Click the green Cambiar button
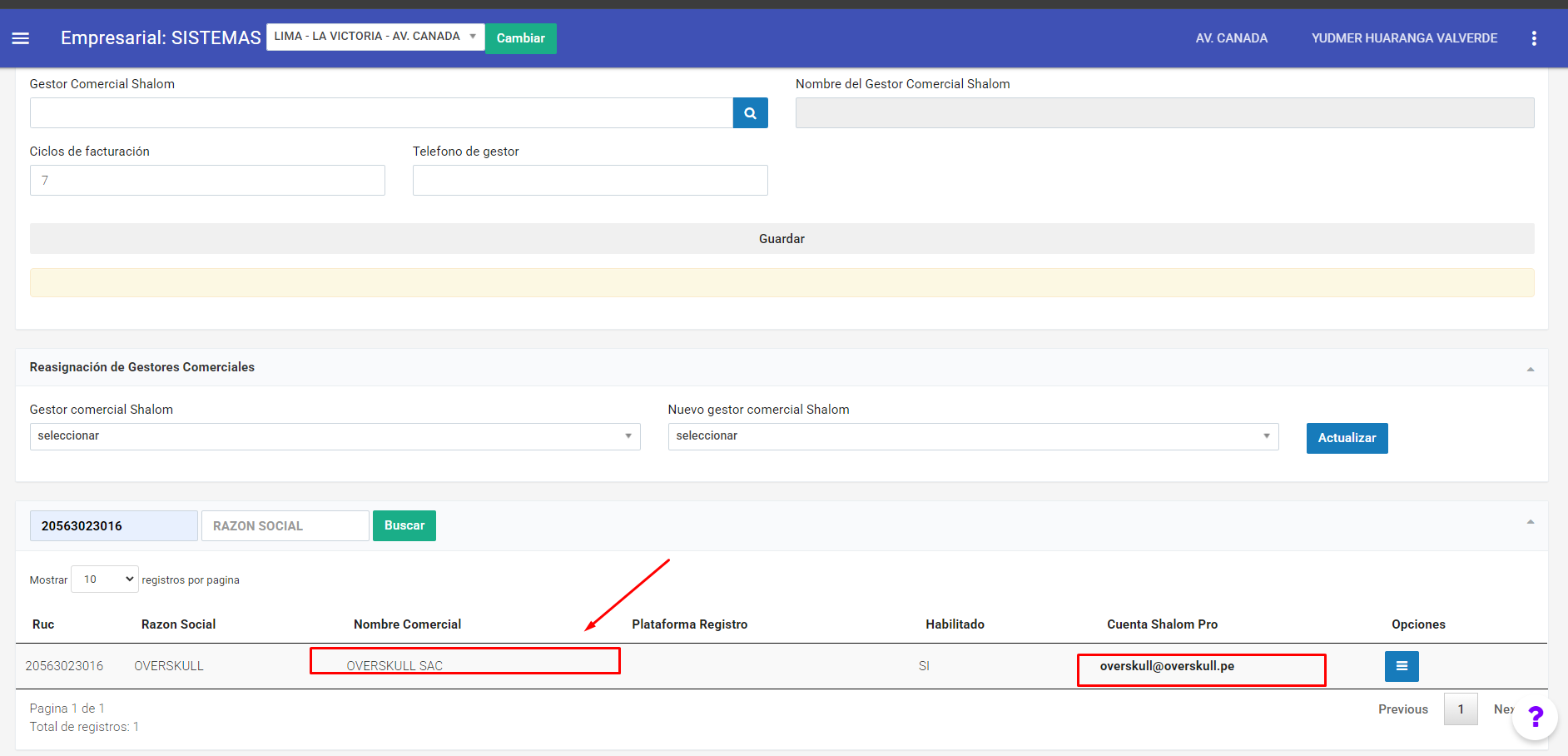The height and width of the screenshot is (756, 1568). (x=520, y=38)
